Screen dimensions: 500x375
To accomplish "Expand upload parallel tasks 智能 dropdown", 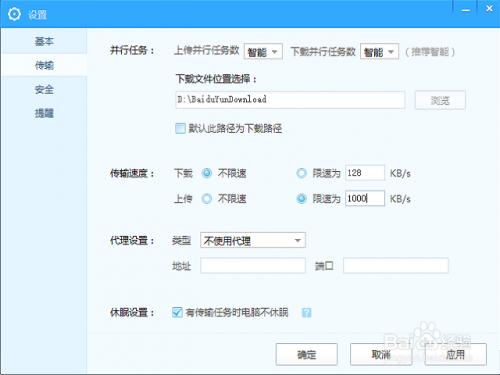I will click(263, 52).
